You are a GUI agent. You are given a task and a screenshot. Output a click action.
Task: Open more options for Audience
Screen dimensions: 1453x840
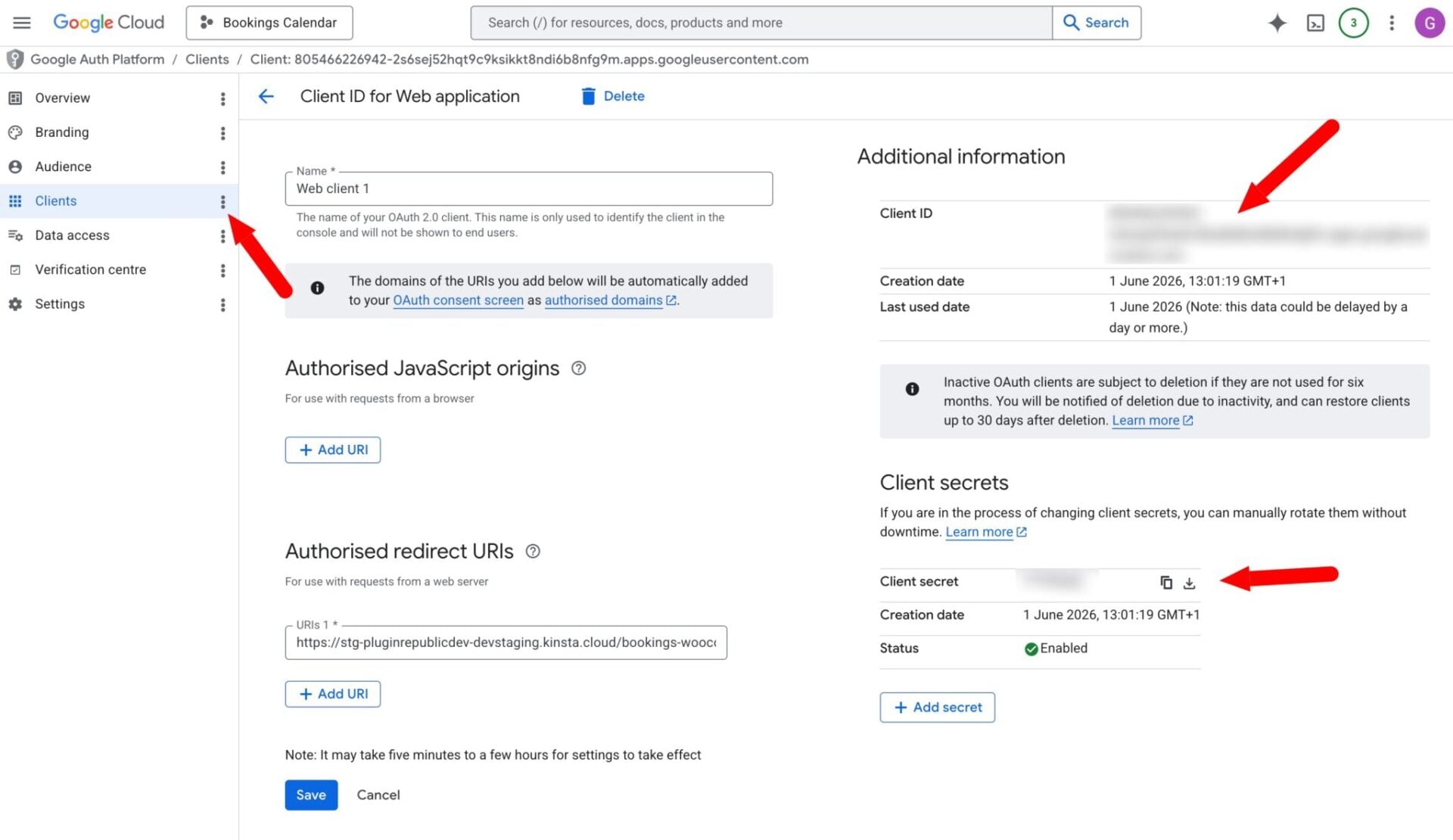(222, 167)
